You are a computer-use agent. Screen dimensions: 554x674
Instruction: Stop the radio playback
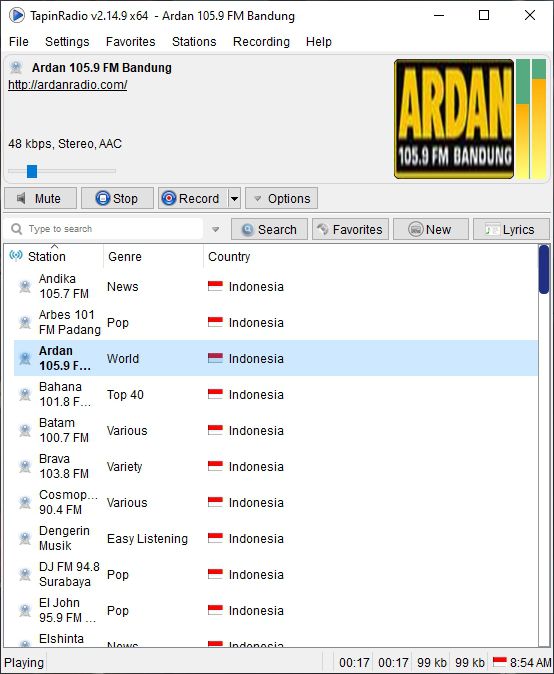[x=117, y=198]
